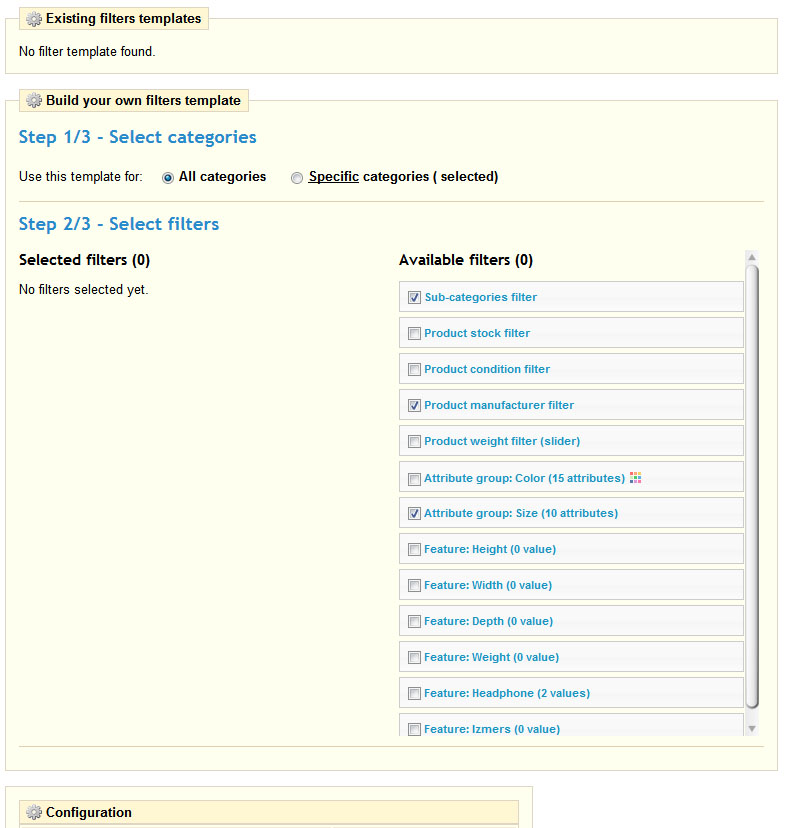
Task: Uncheck Attribute group: Size checkbox
Action: point(414,513)
